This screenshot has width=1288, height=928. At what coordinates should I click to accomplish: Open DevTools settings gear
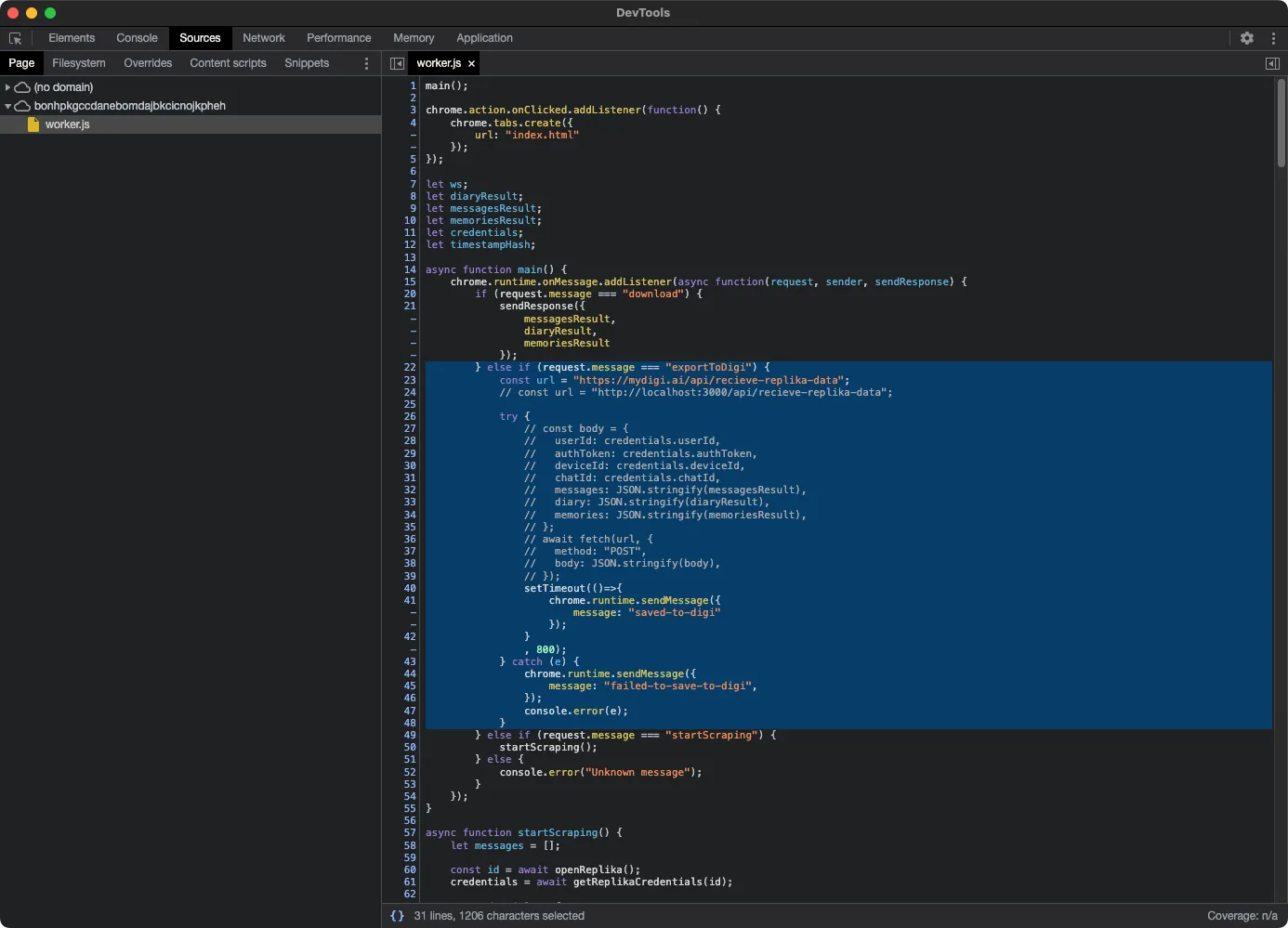pos(1247,38)
